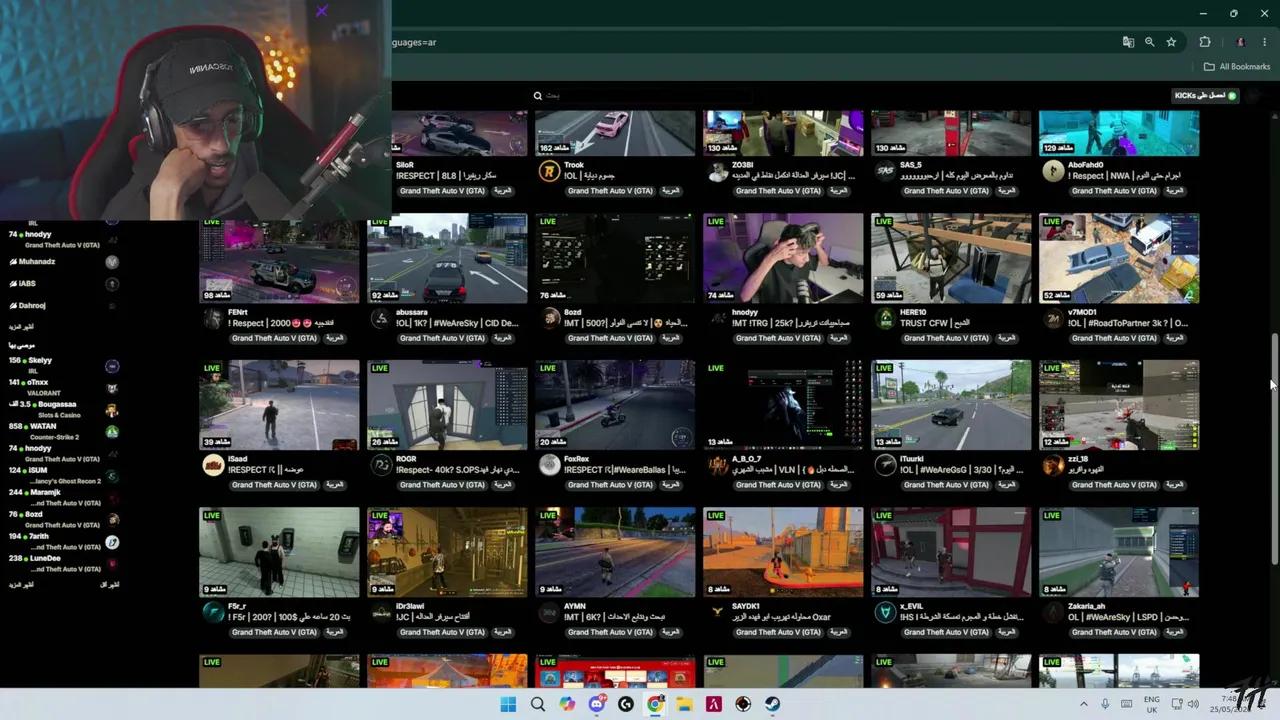Click the page vertical scrollbar thumb
The image size is (1280, 720).
[1274, 447]
